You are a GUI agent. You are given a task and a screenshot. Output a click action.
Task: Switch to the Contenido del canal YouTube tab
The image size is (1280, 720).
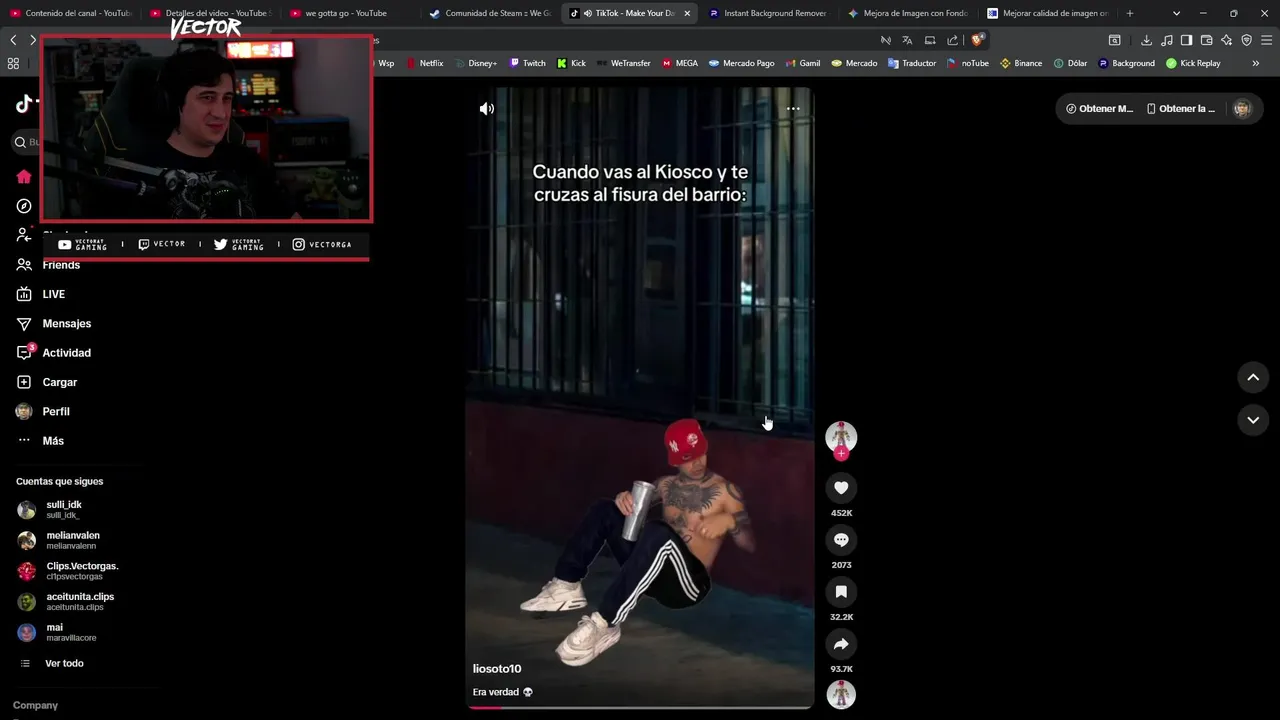pyautogui.click(x=70, y=13)
